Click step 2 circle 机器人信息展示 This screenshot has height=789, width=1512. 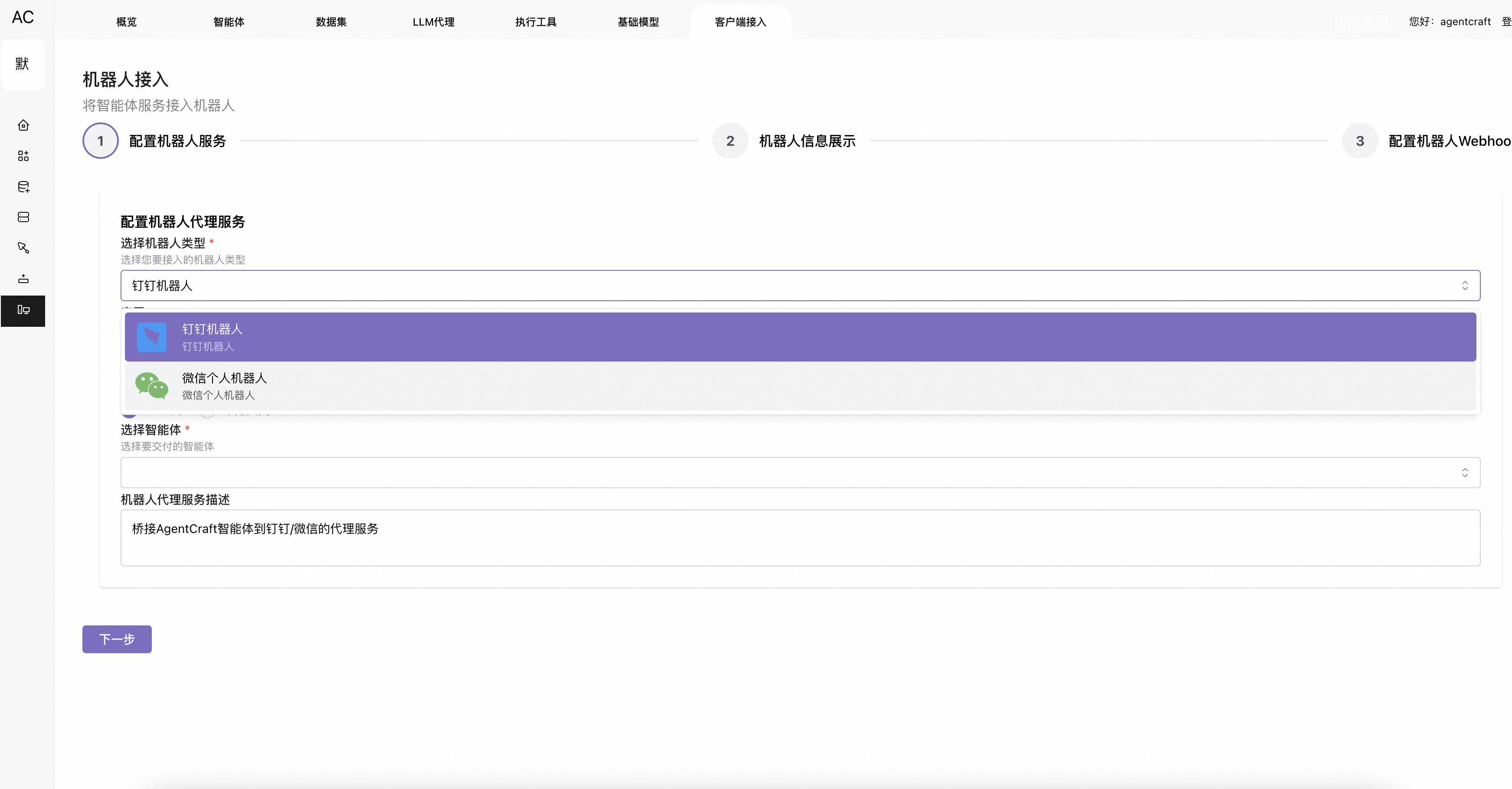[x=730, y=141]
